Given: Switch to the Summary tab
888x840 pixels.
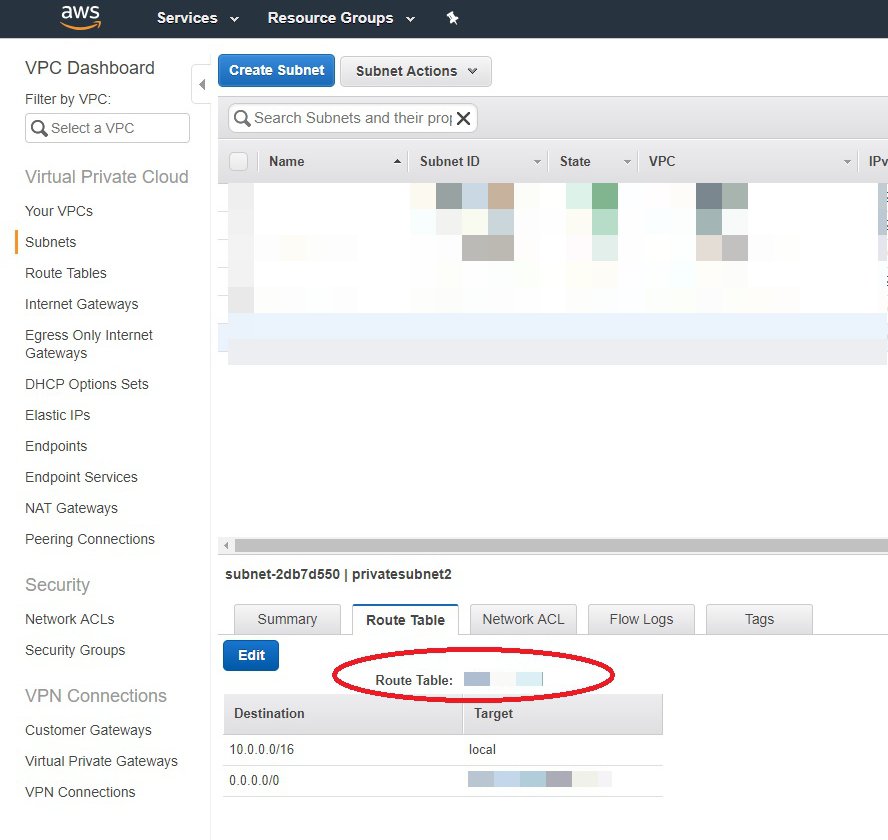Looking at the screenshot, I should click(287, 619).
